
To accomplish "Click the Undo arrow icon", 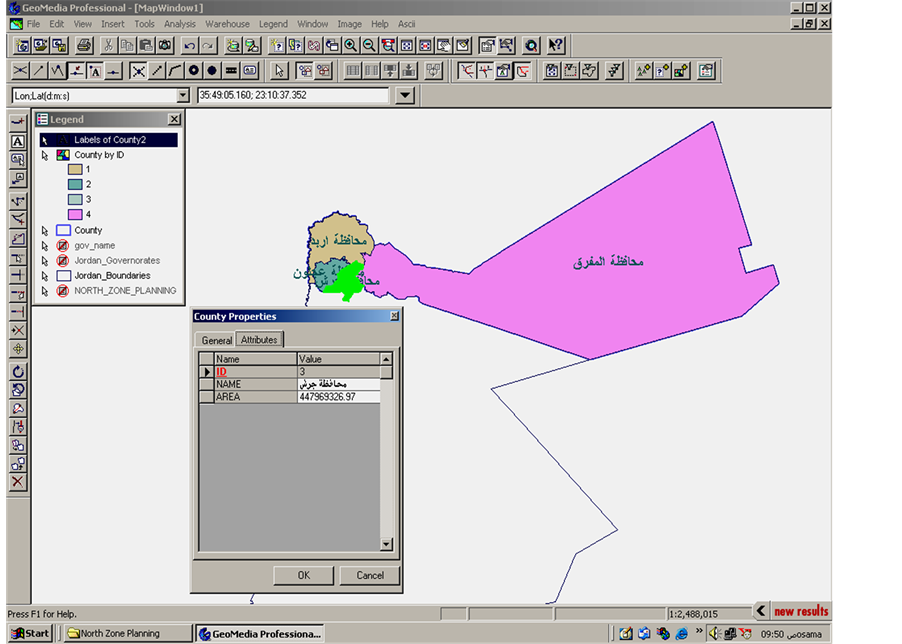I will coord(189,45).
